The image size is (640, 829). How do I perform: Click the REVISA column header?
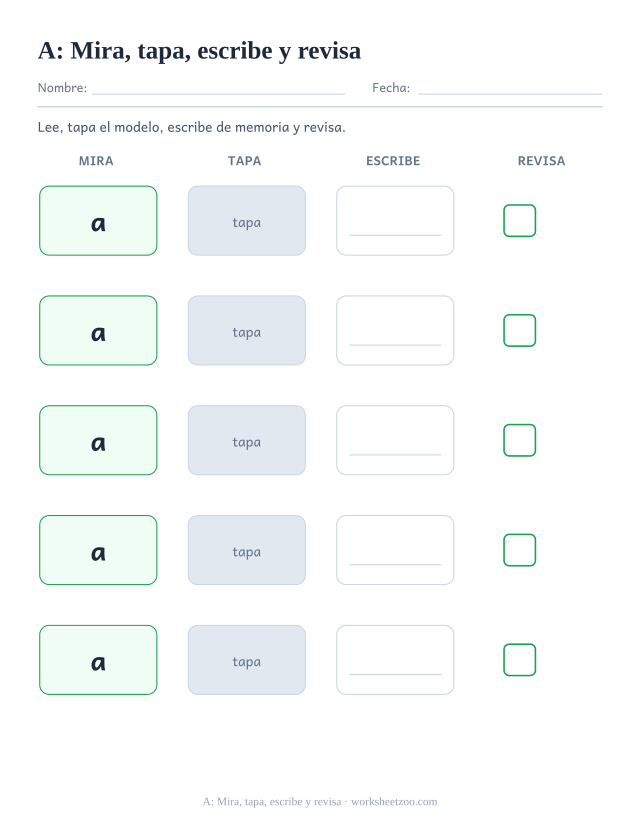tap(541, 161)
